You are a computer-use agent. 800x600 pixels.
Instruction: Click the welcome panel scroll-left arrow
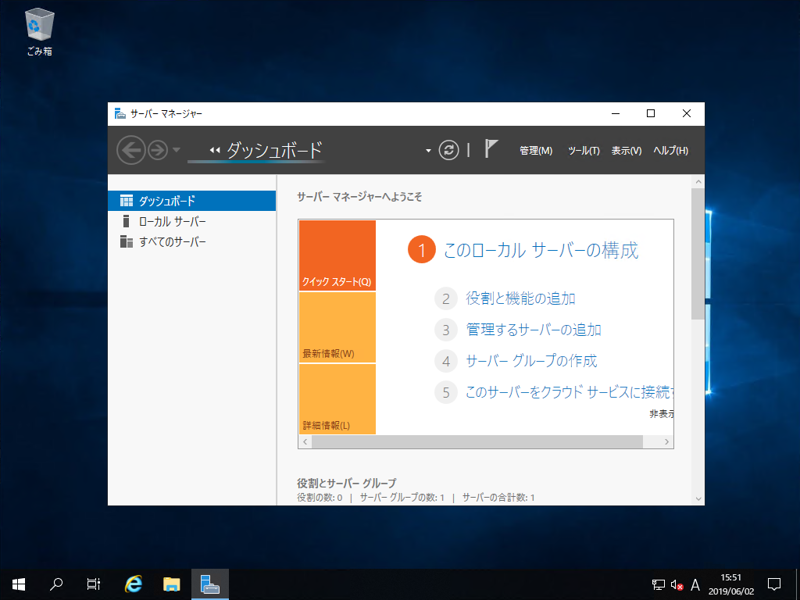pos(305,441)
